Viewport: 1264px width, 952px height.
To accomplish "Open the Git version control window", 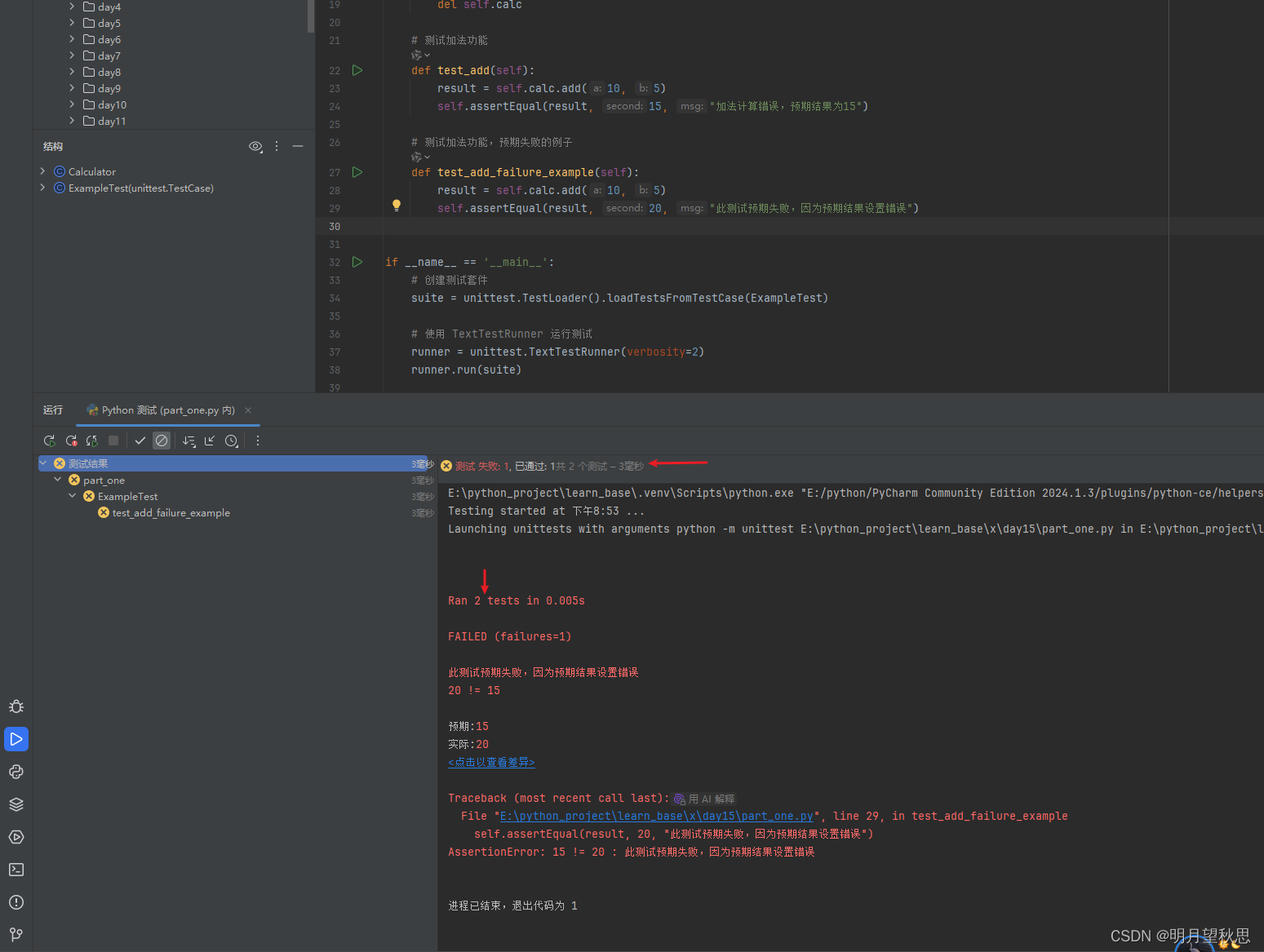I will pos(16,935).
